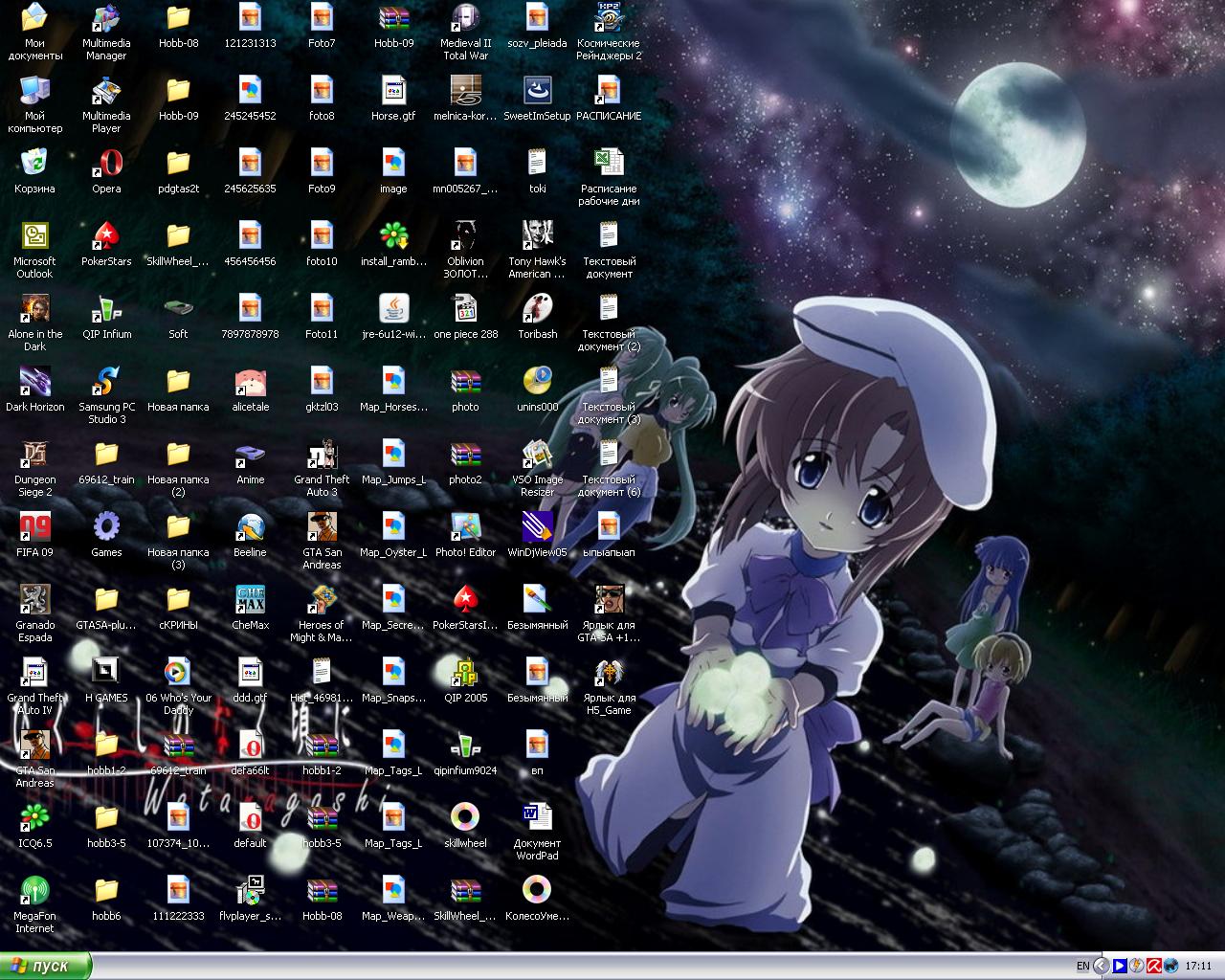Launch WinDjView05 application
Image resolution: width=1225 pixels, height=980 pixels.
click(x=537, y=526)
